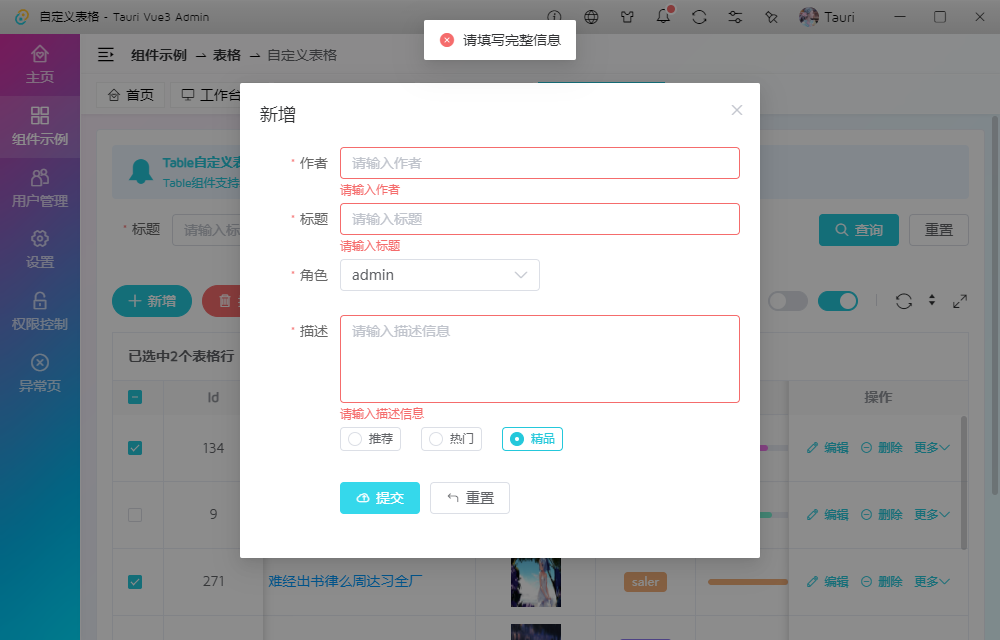The height and width of the screenshot is (640, 1000).
Task: Click the table refresh icon near the toggles
Action: (x=903, y=301)
